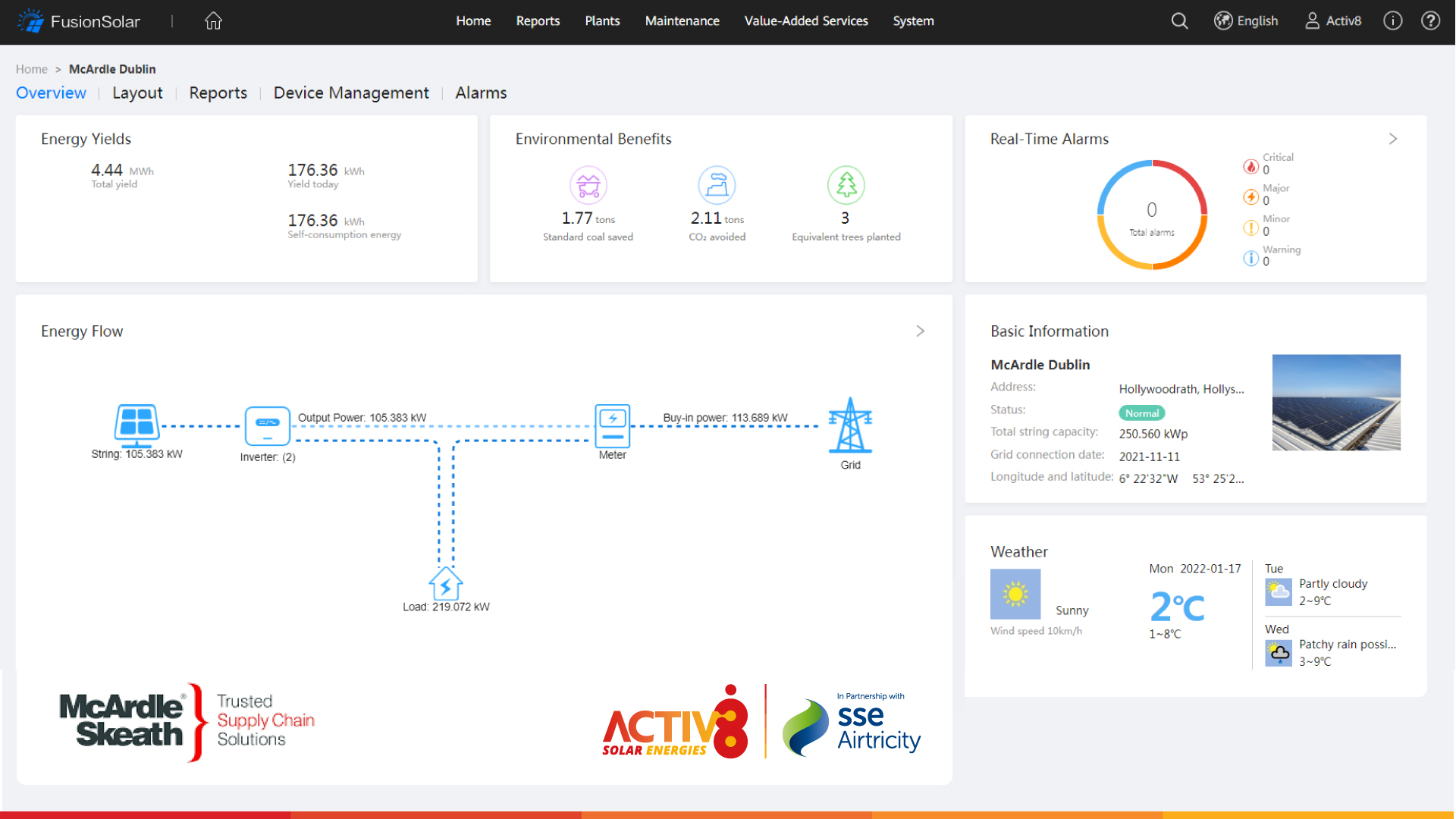This screenshot has width=1456, height=819.
Task: Expand the Energy Flow panel arrow
Action: pos(920,331)
